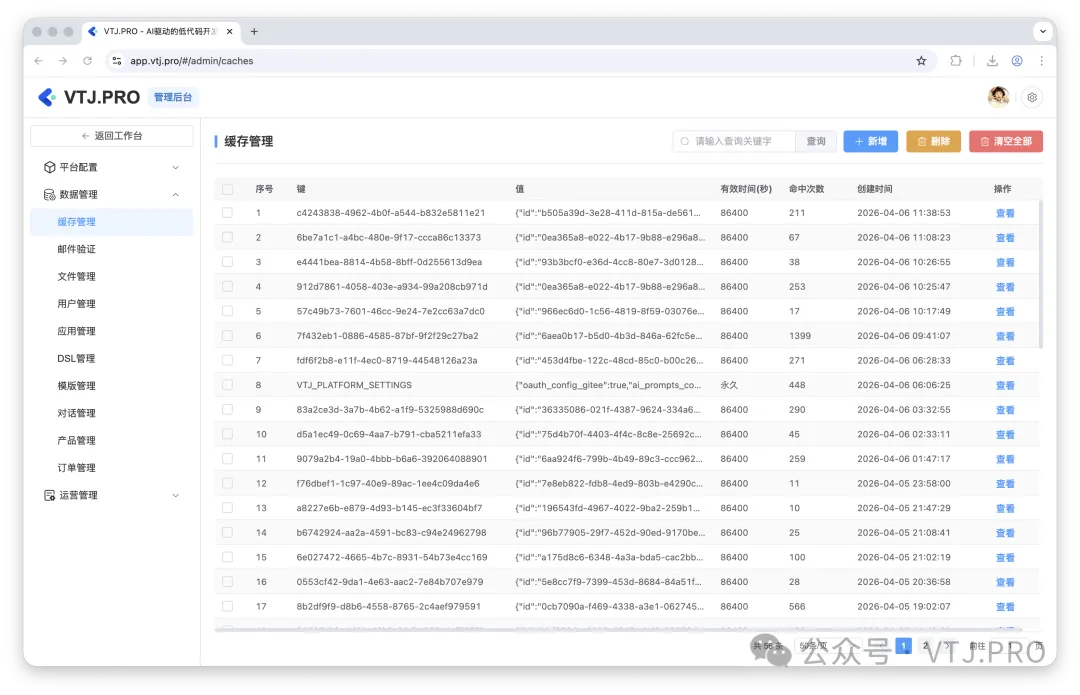Expand the 平台配置 menu chevron
This screenshot has width=1080, height=695.
click(x=176, y=167)
